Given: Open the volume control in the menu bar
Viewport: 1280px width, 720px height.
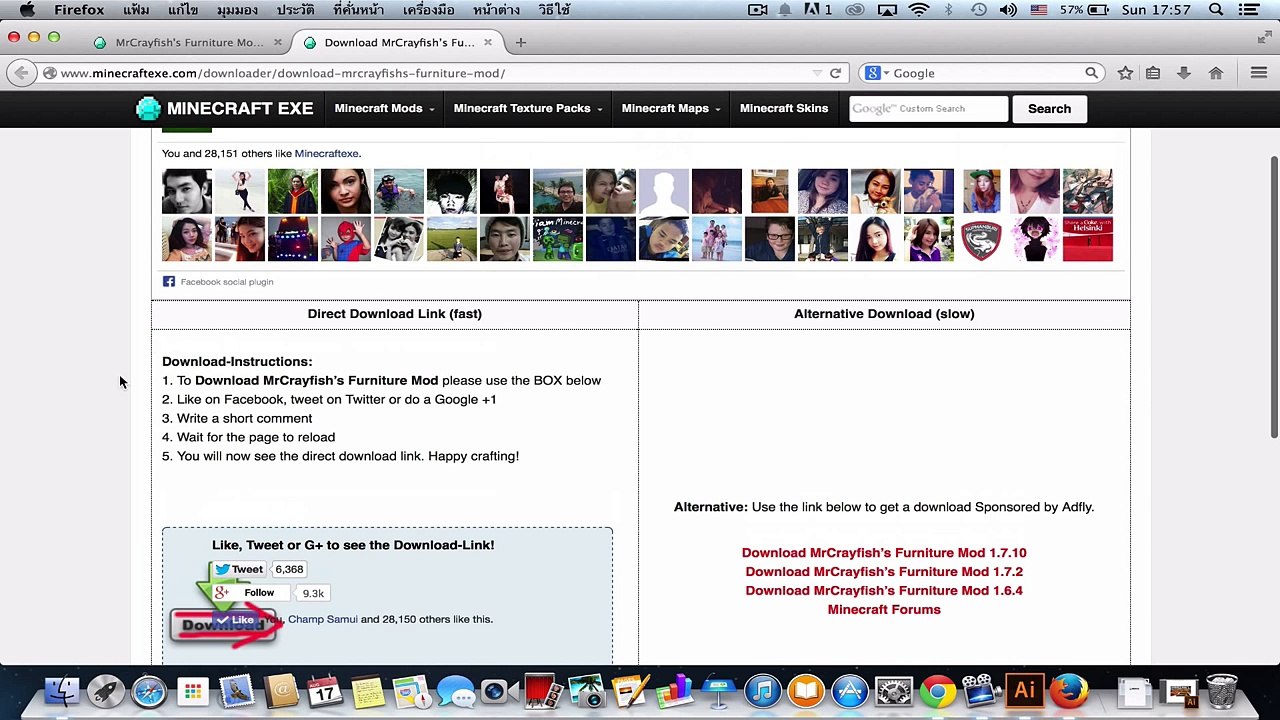Looking at the screenshot, I should (1008, 10).
